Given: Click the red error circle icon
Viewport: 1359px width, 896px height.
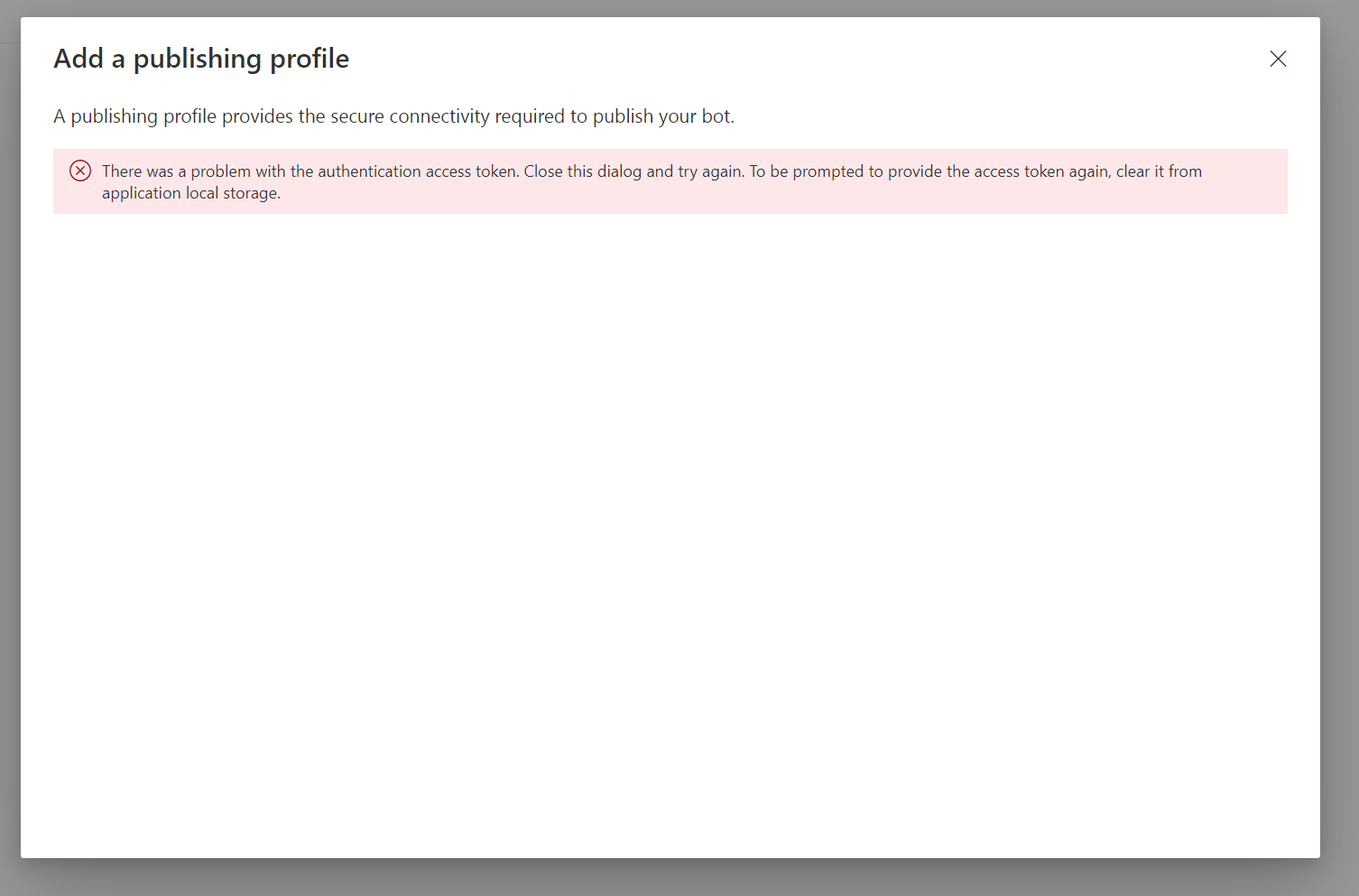Looking at the screenshot, I should click(80, 171).
